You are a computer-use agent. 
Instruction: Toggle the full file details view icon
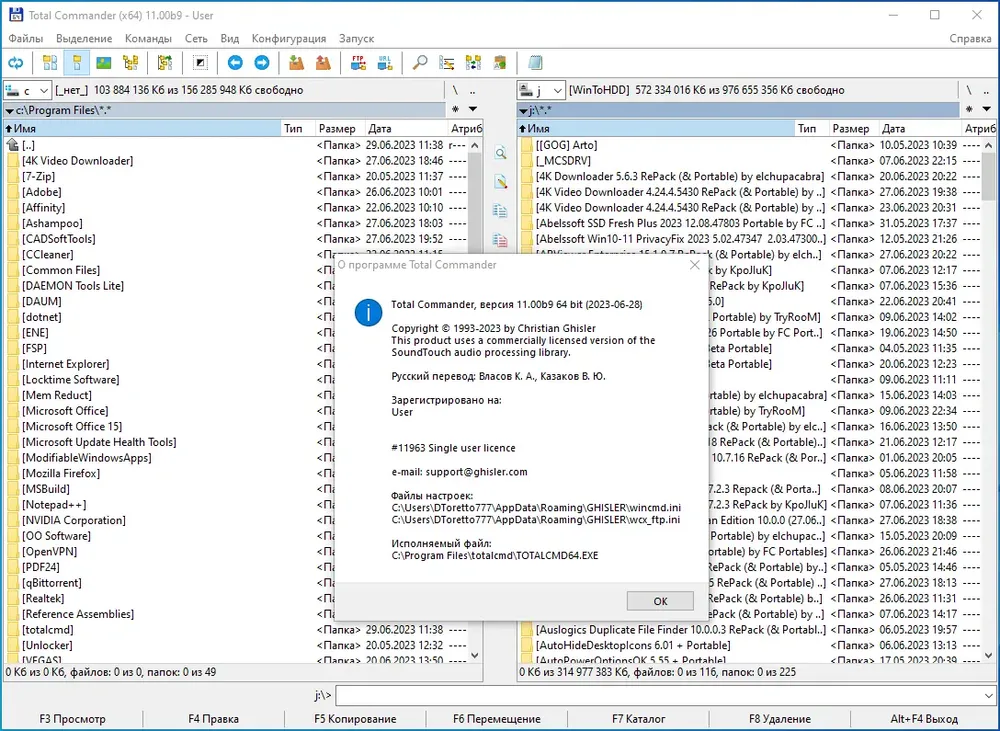pos(77,63)
